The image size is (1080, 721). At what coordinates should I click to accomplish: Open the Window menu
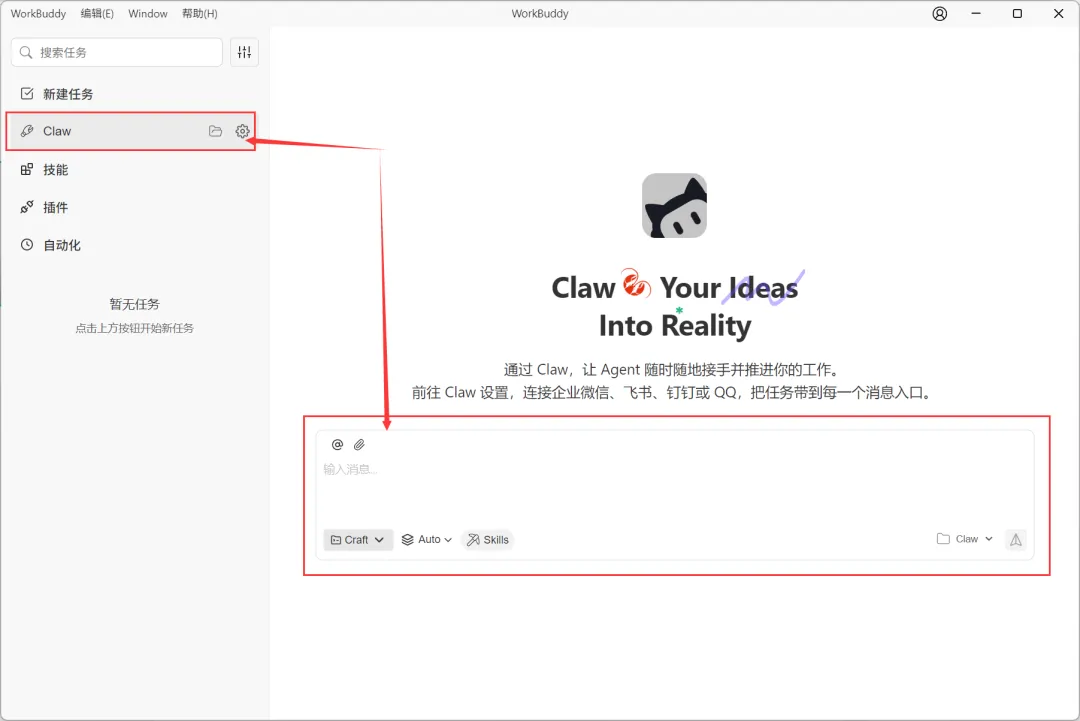(147, 14)
